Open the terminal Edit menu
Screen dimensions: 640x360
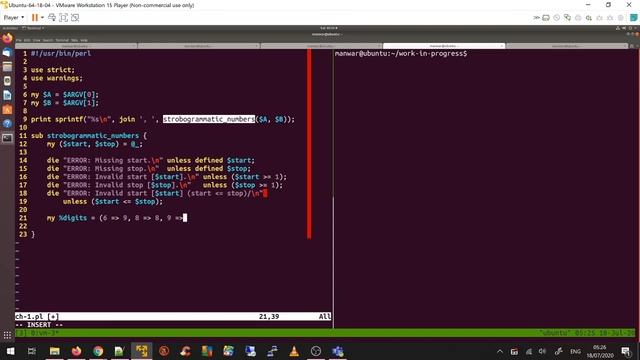click(x=27, y=40)
